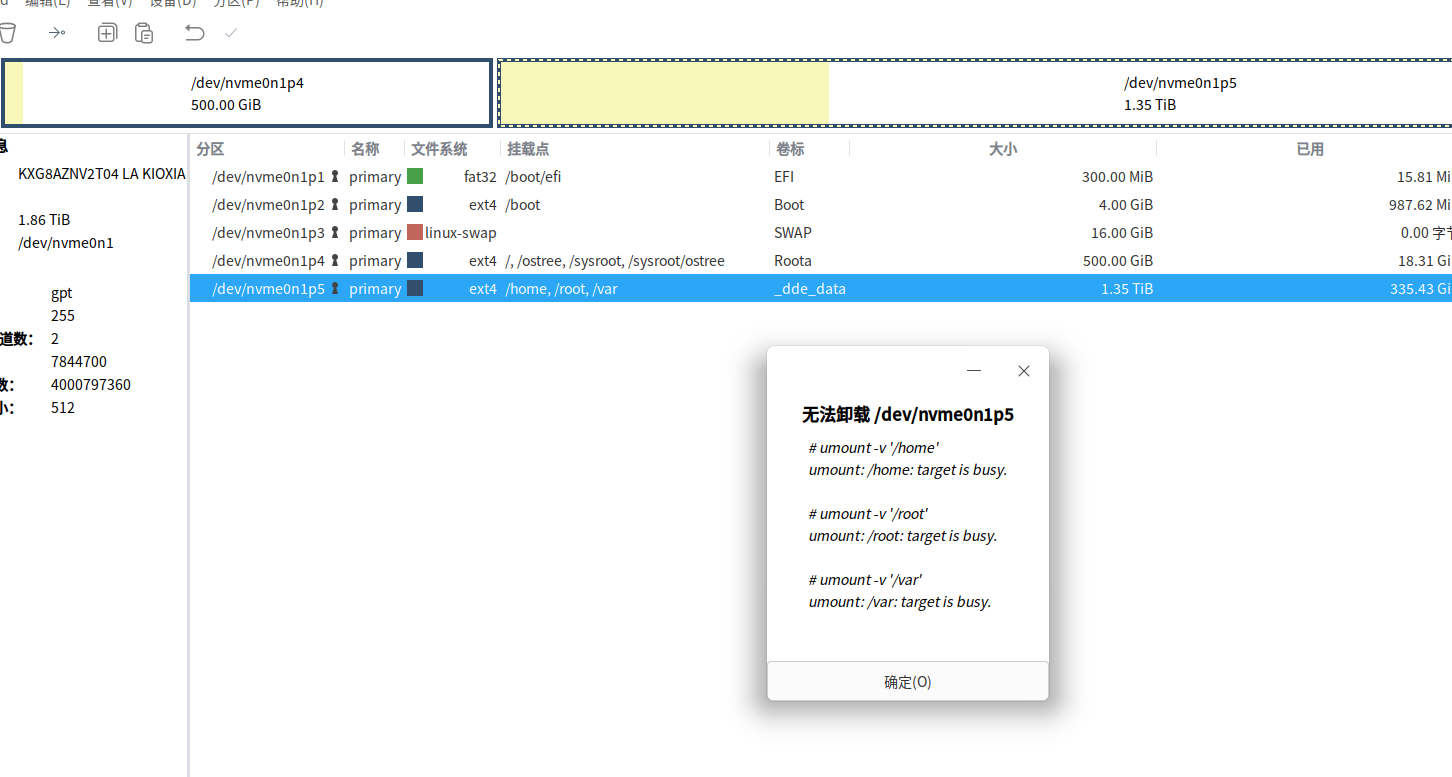1452x777 pixels.
Task: Click the 卷标 column header
Action: (789, 149)
